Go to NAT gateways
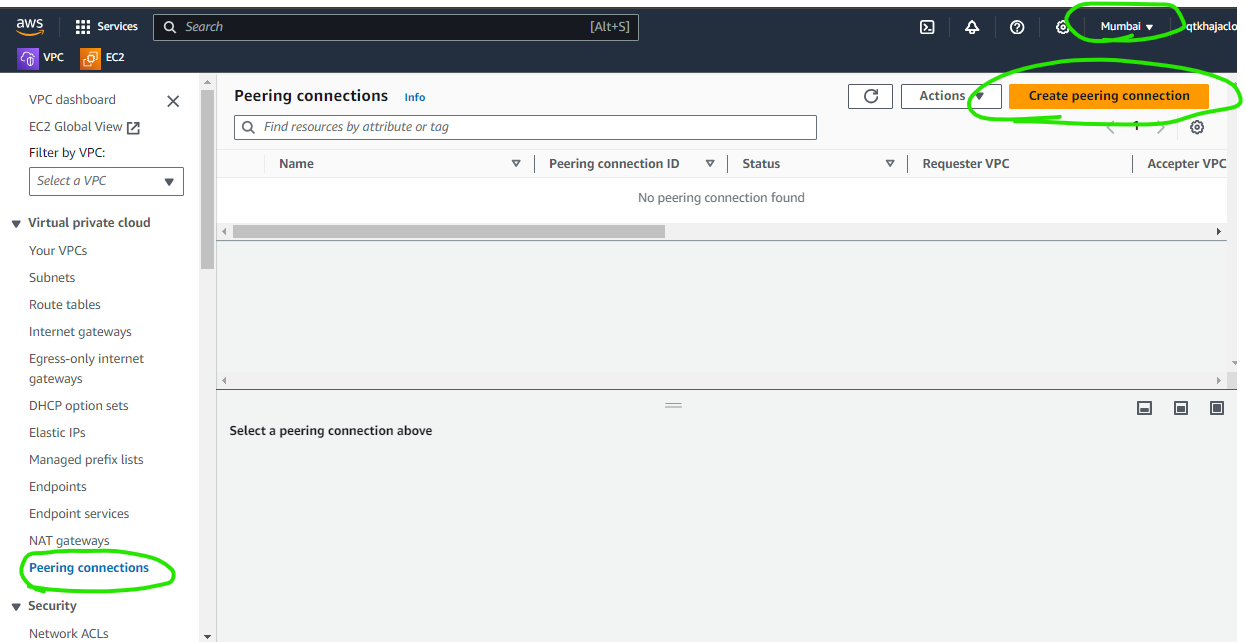Screen dimensions: 1246x642 pyautogui.click(x=69, y=541)
